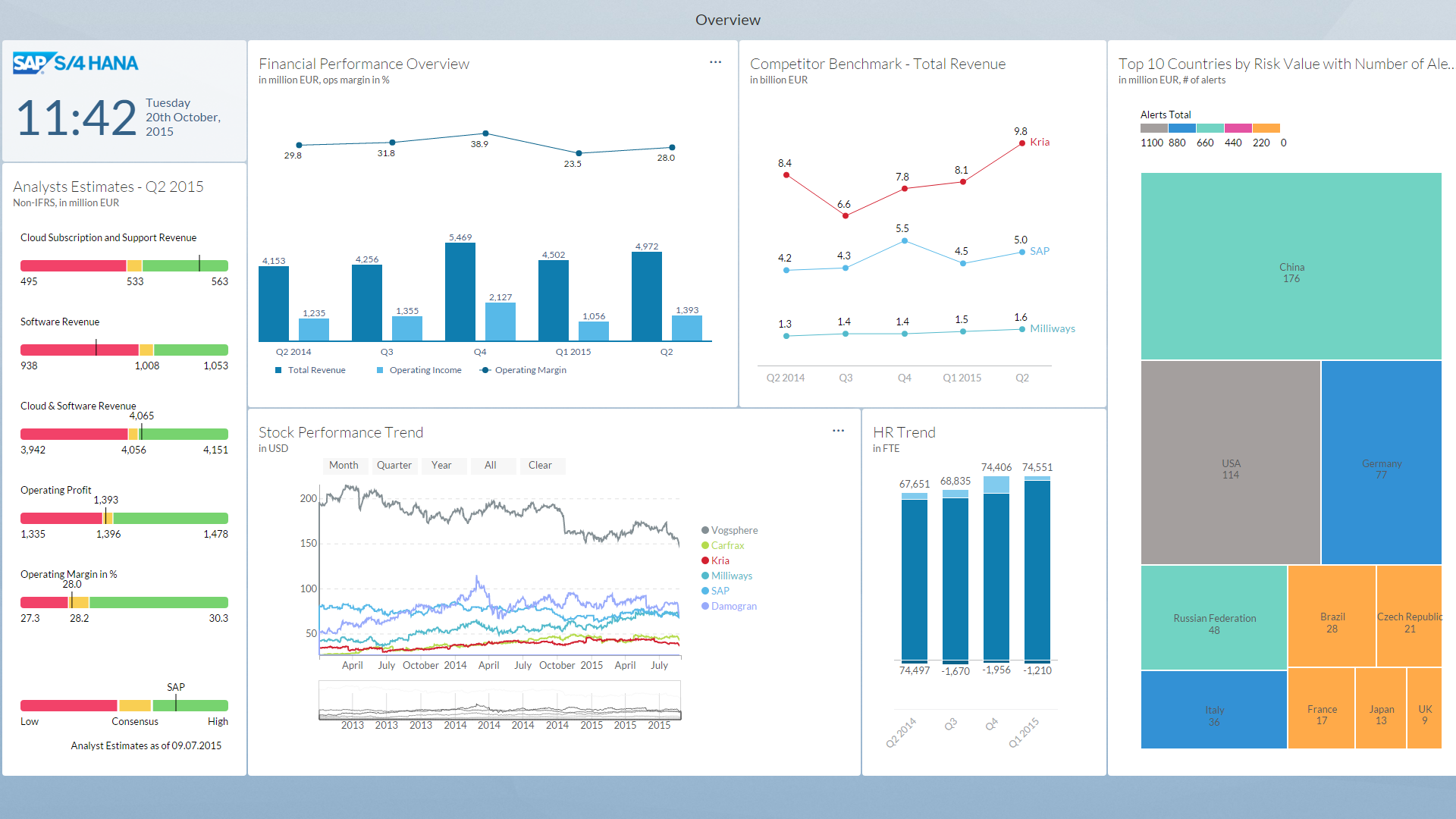
Task: Open the Competitor Benchmark - Total Revenue title
Action: pyautogui.click(x=877, y=64)
